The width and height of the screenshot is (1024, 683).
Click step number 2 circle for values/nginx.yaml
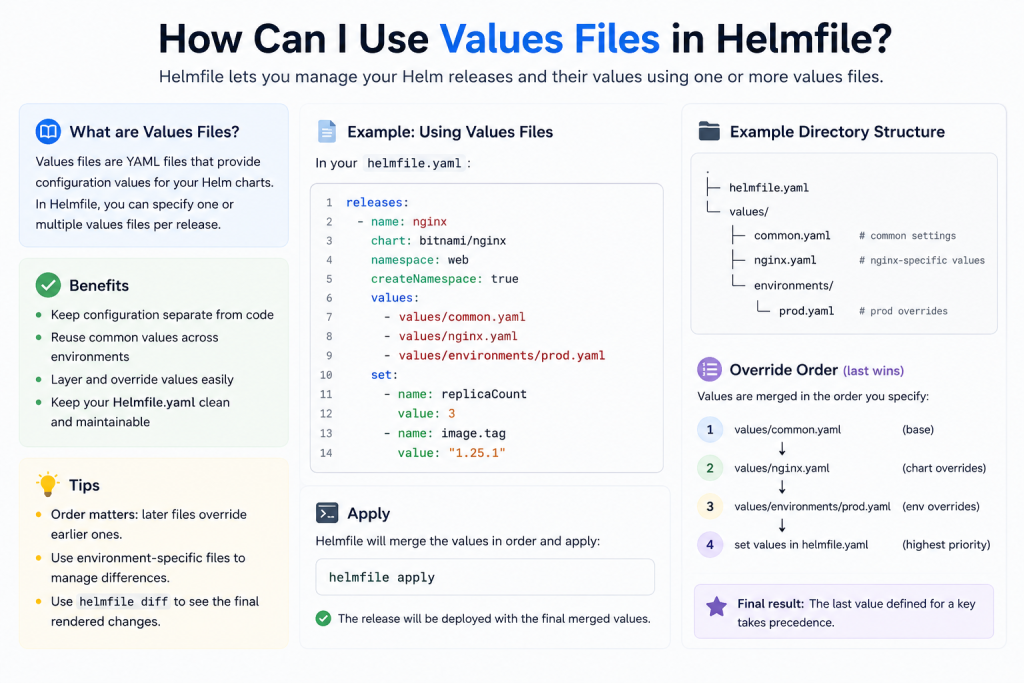click(710, 468)
